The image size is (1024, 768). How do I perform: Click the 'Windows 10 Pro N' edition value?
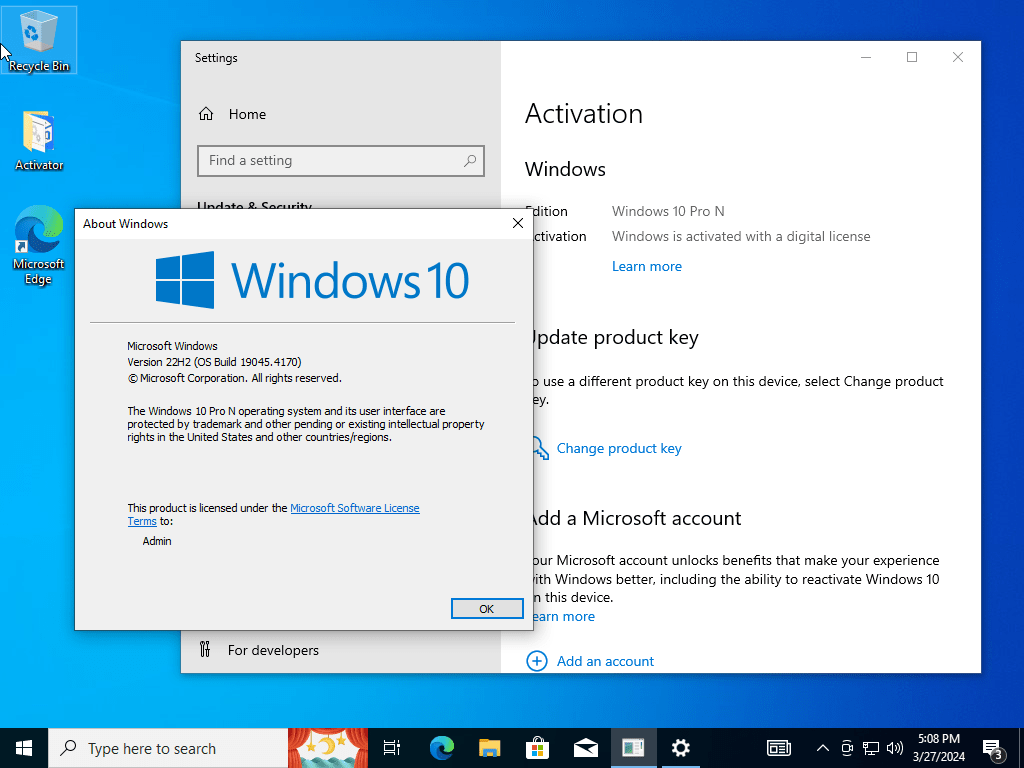pyautogui.click(x=668, y=211)
